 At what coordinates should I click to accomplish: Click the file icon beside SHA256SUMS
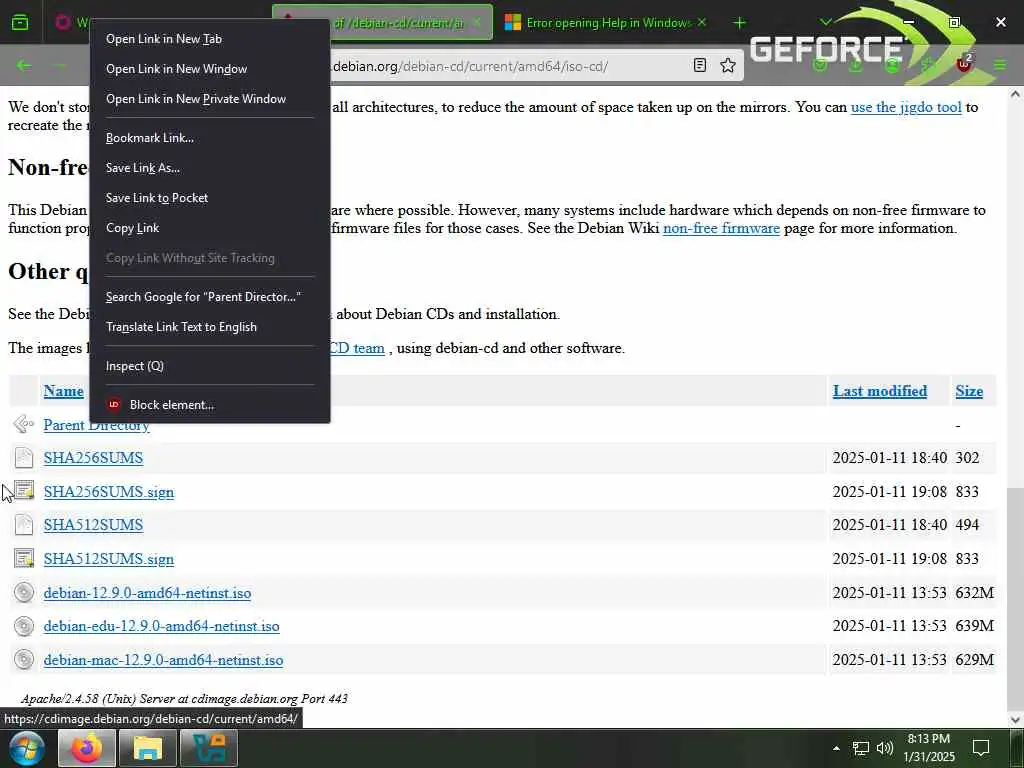[24, 457]
